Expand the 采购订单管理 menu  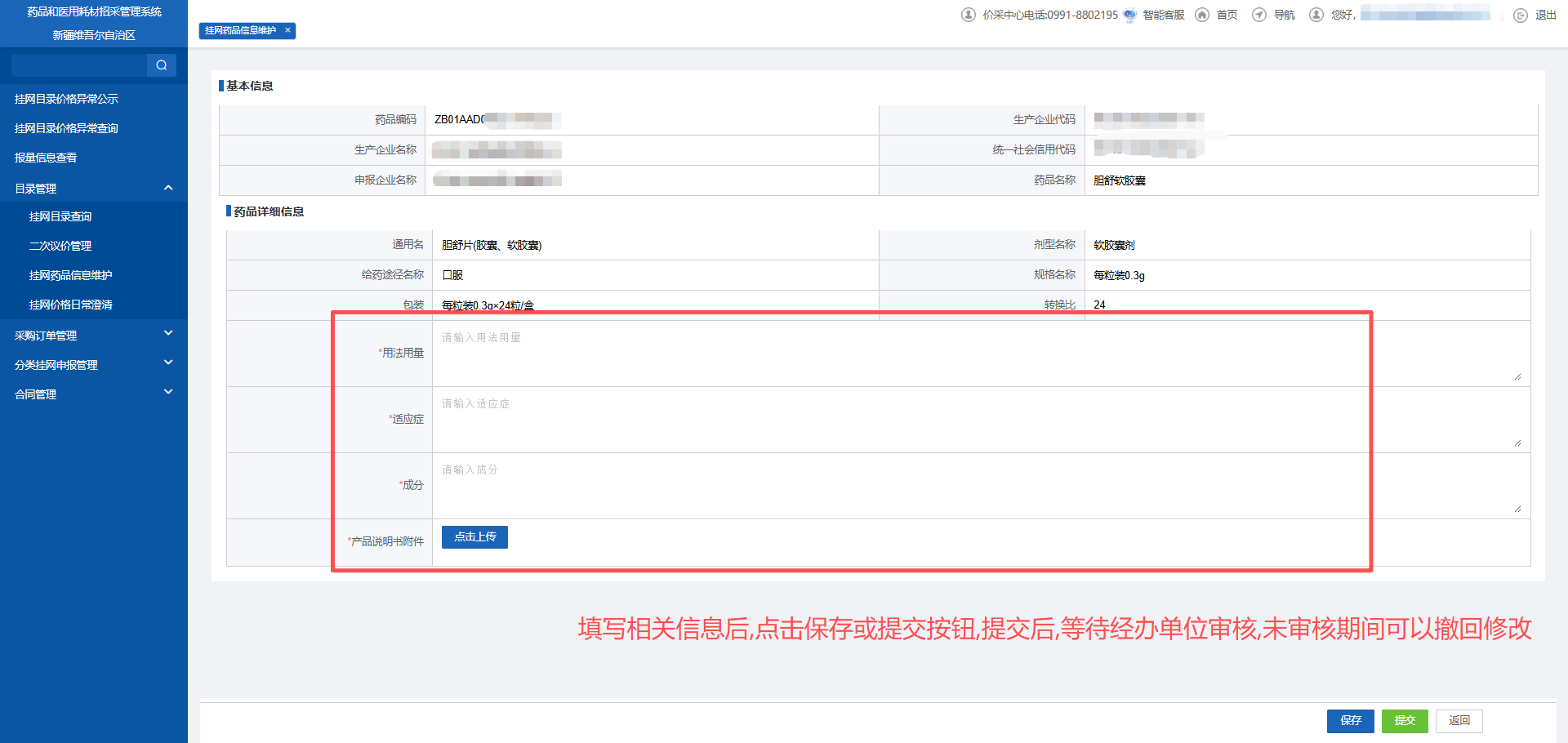pos(168,333)
